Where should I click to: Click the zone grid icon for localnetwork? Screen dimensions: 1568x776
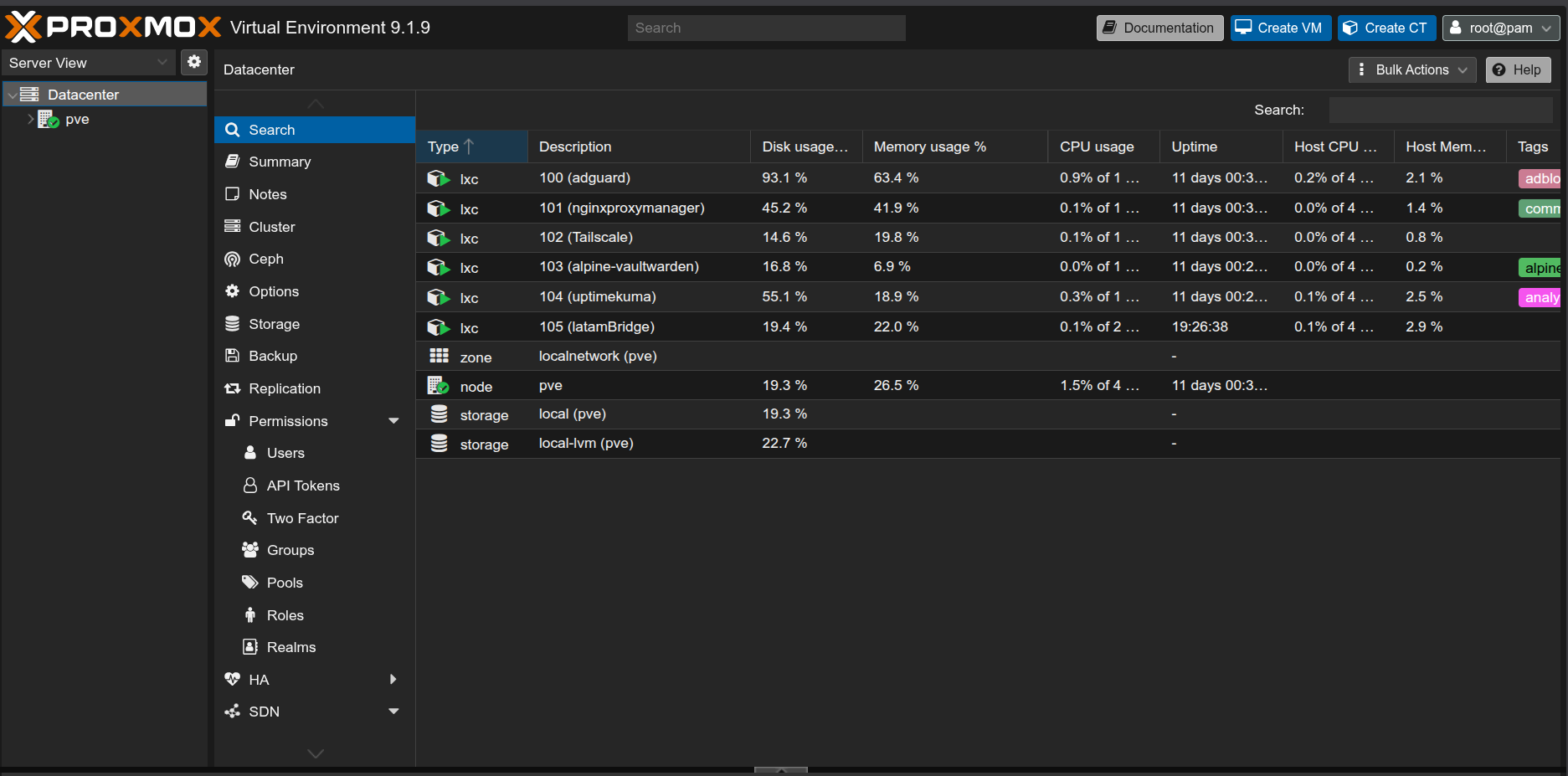tap(439, 356)
